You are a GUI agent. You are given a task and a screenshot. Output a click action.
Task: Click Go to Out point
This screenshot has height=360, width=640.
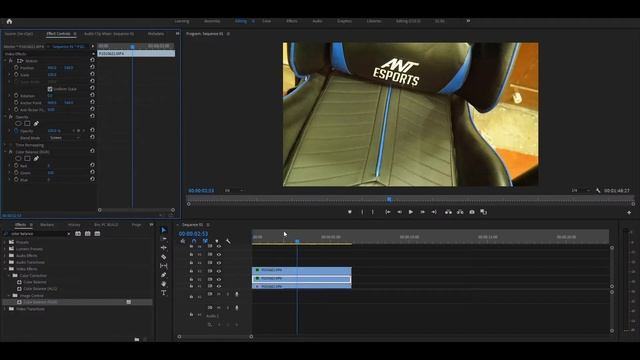click(x=434, y=212)
